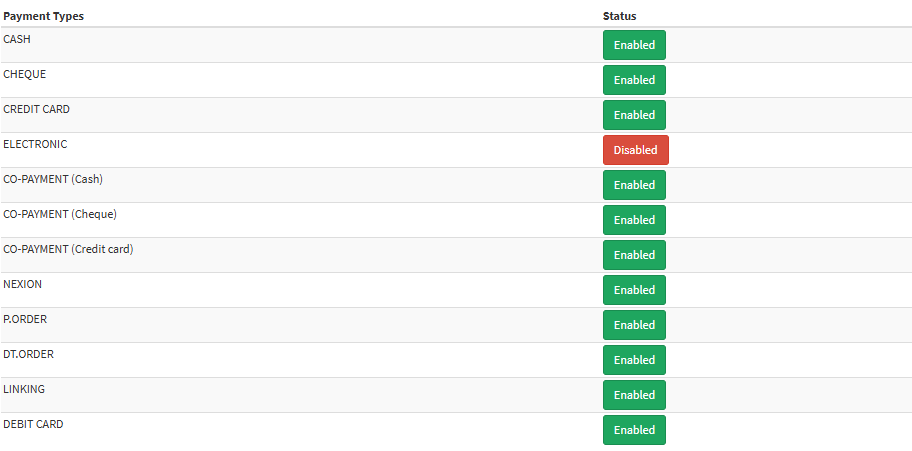Click the LINKING row label

coord(24,389)
